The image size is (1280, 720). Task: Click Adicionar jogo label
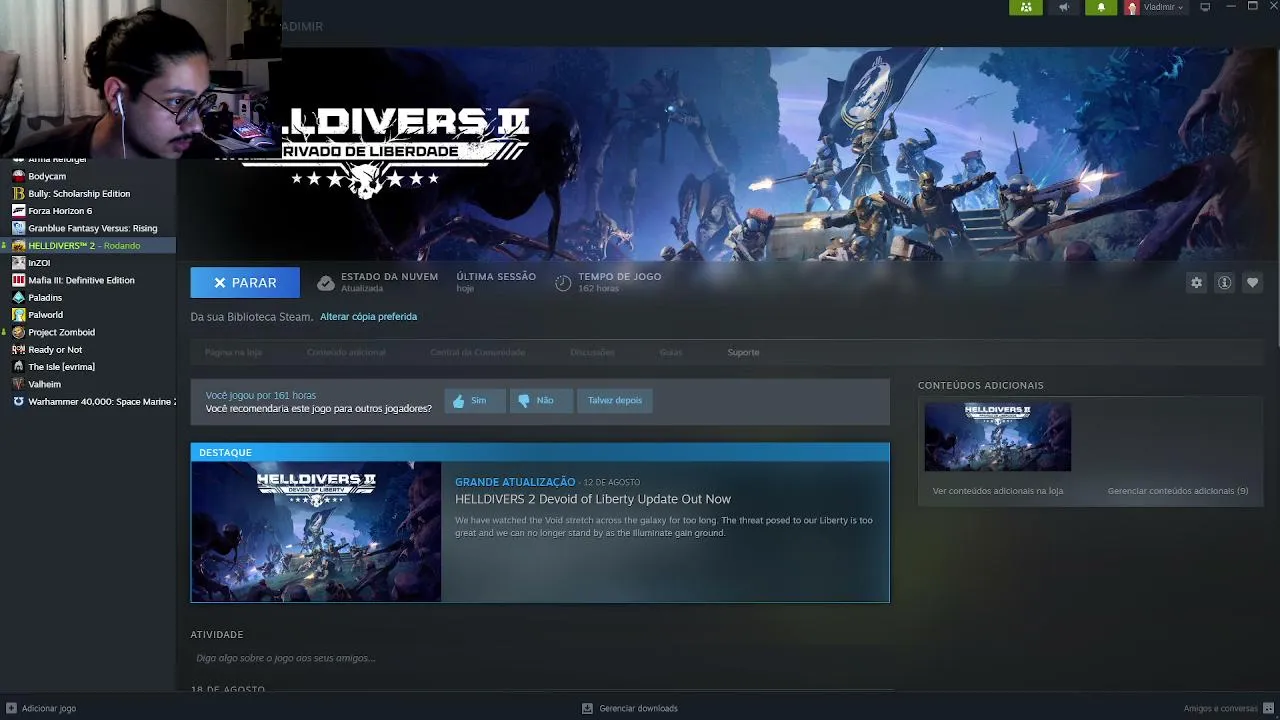pos(49,708)
